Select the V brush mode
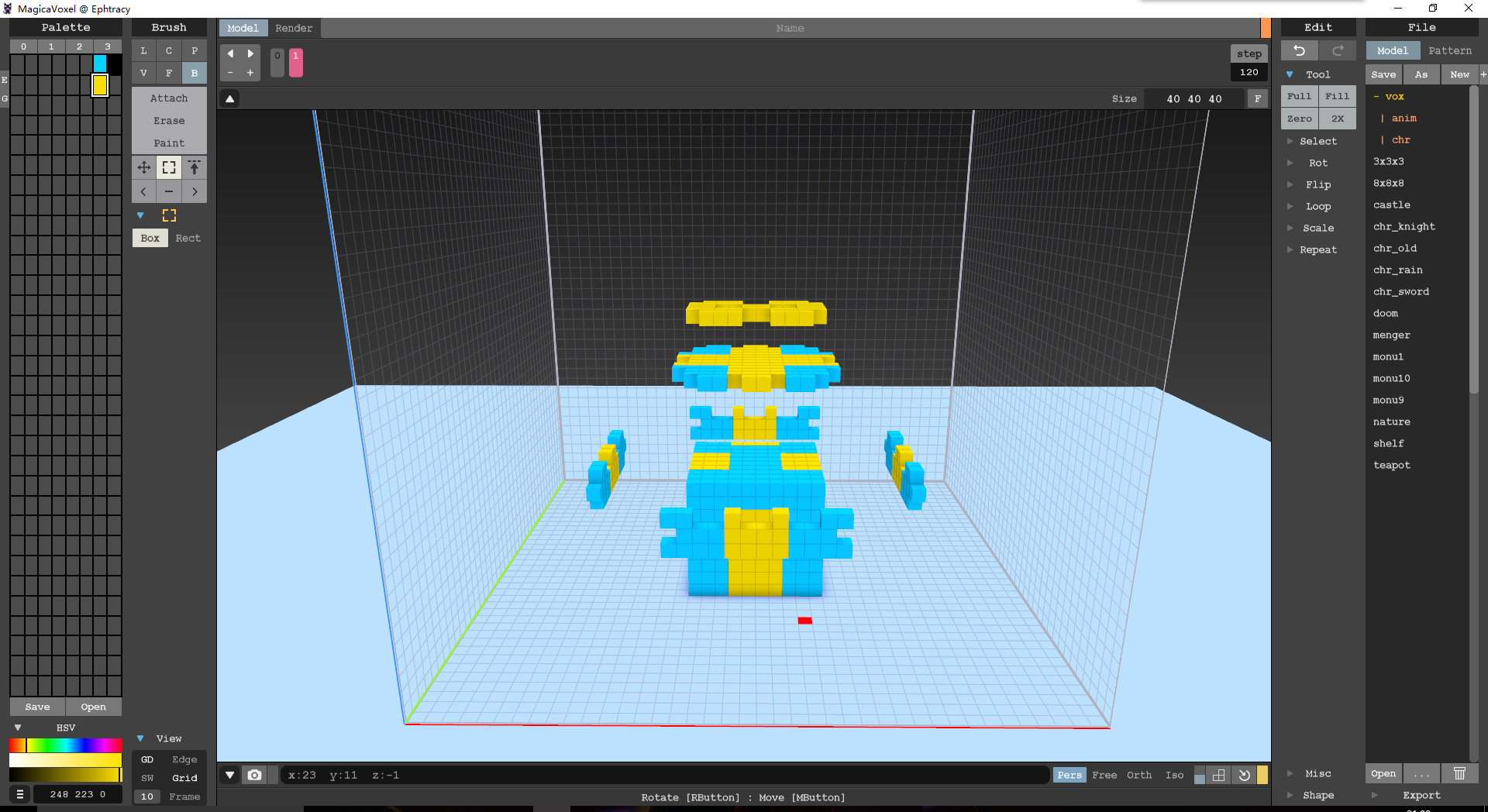Viewport: 1488px width, 812px height. tap(143, 73)
